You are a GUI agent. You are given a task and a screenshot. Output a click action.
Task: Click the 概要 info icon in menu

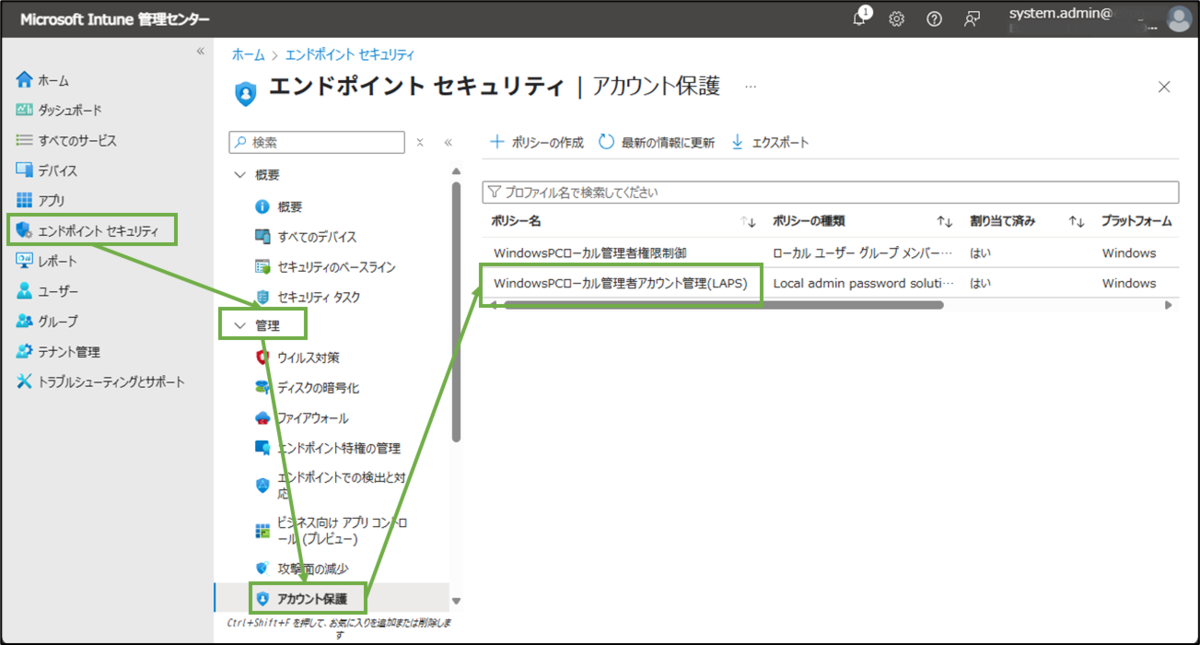tap(263, 207)
